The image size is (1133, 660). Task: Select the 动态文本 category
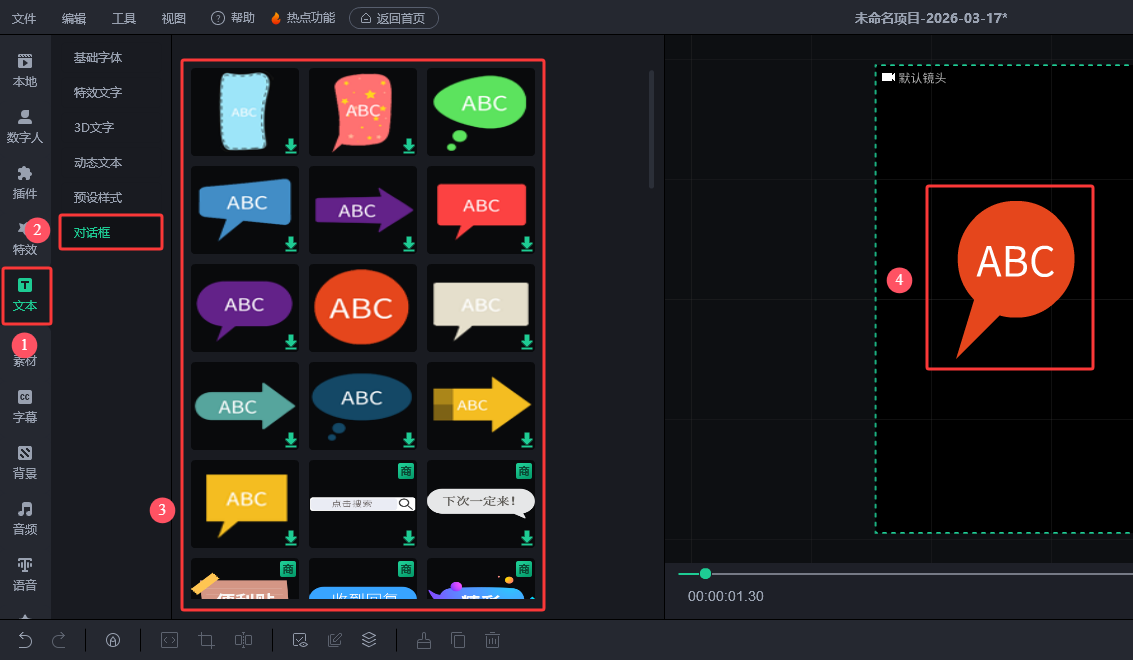pos(98,162)
